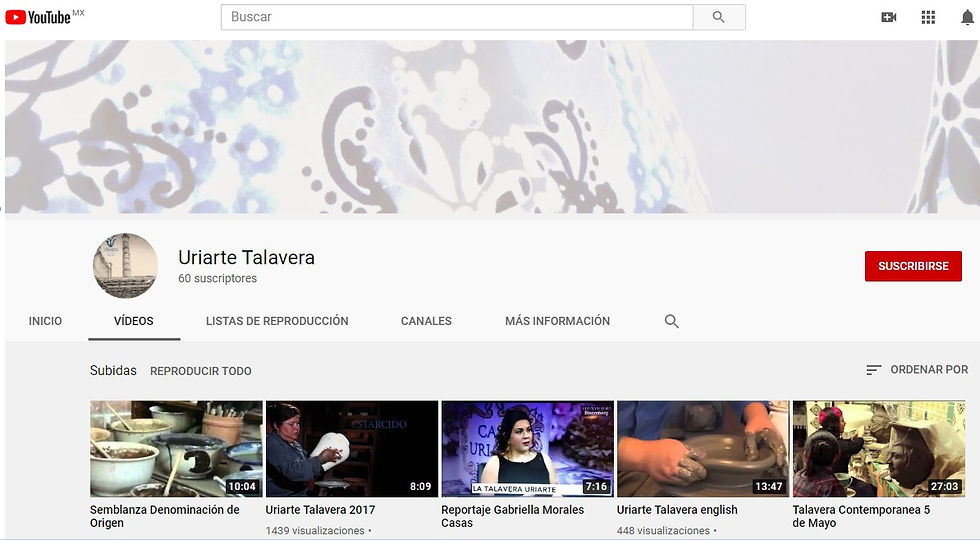
Task: Click the 1439 visualizaciones text
Action: (315, 531)
